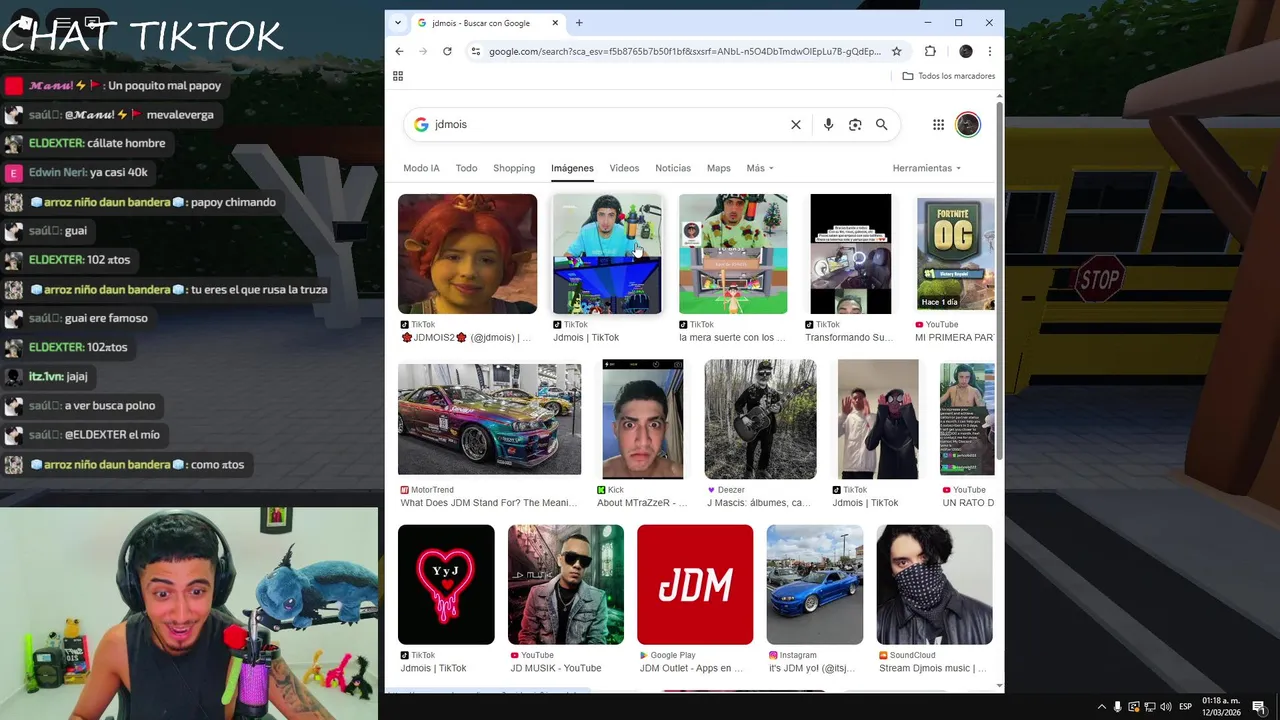Screen dimensions: 1280x720
Task: Go back to the previous page in Chrome
Action: pos(399,51)
